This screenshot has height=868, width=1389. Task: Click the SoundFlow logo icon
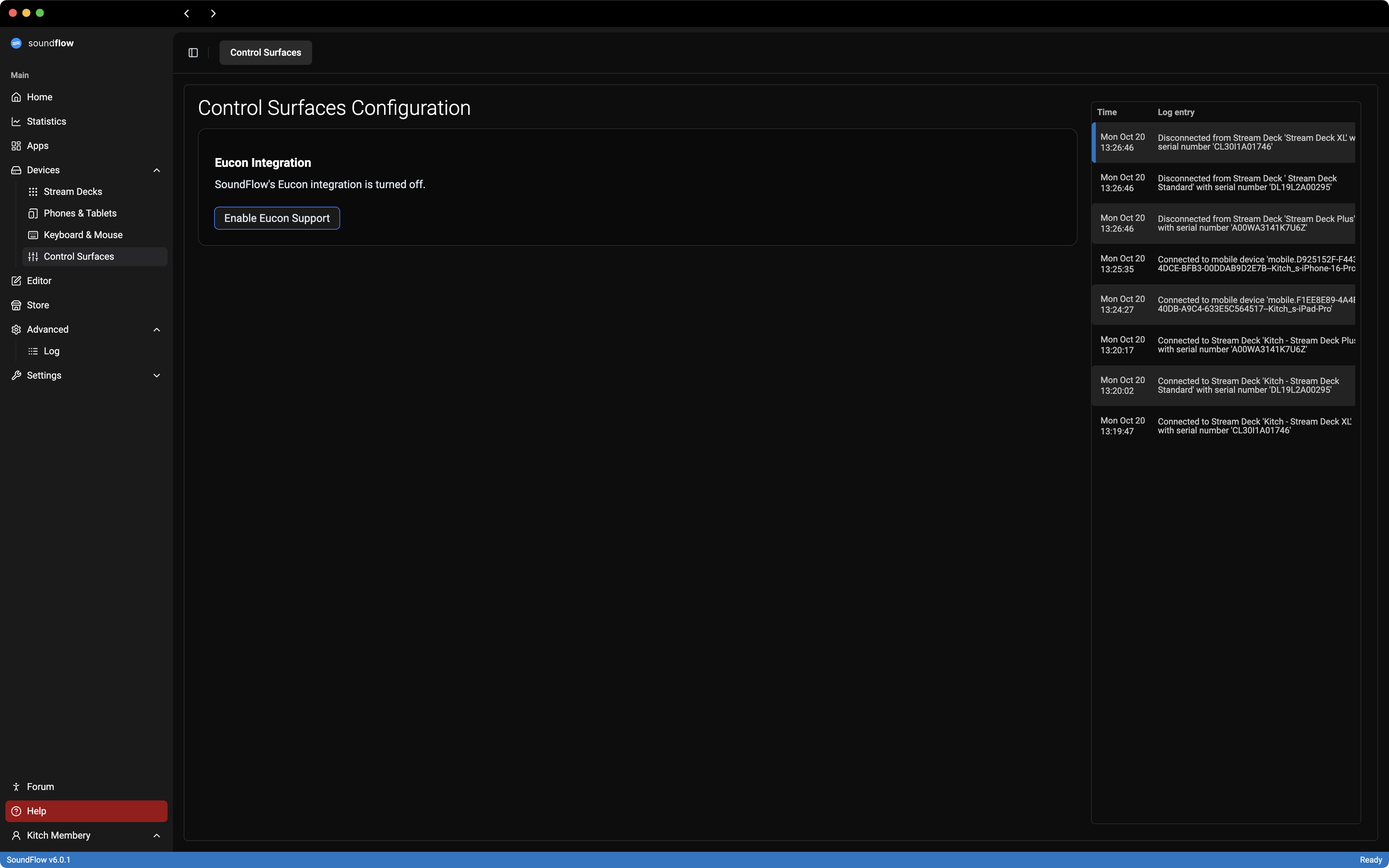(16, 43)
